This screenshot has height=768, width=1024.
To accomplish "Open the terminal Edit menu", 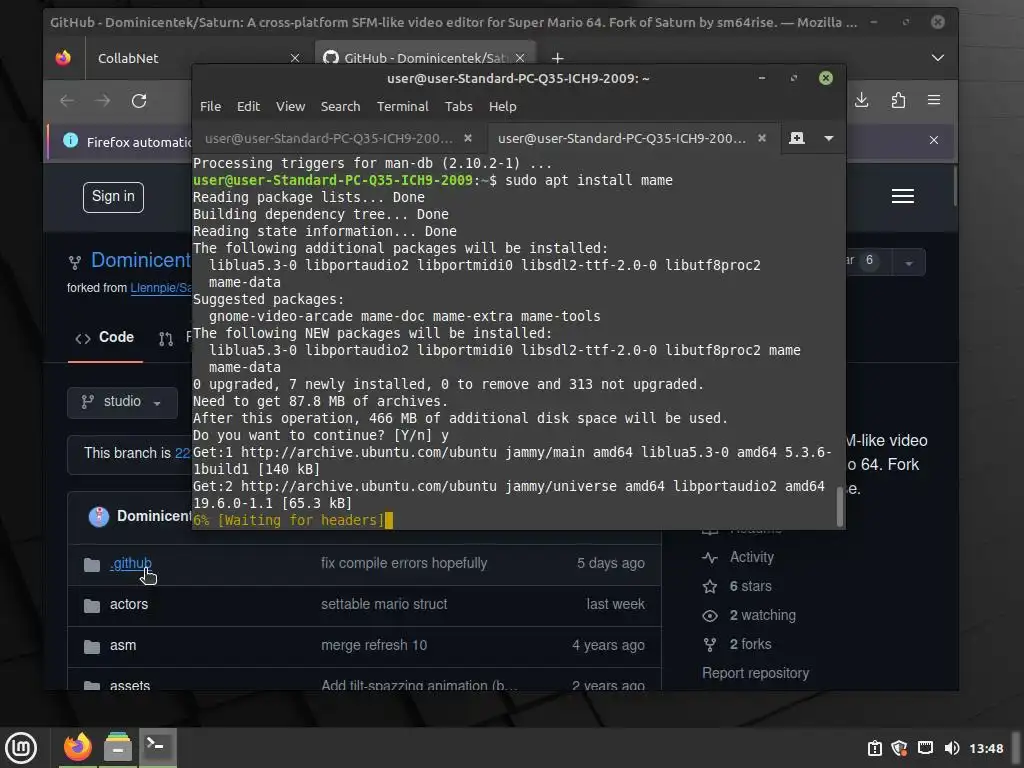I will click(248, 106).
